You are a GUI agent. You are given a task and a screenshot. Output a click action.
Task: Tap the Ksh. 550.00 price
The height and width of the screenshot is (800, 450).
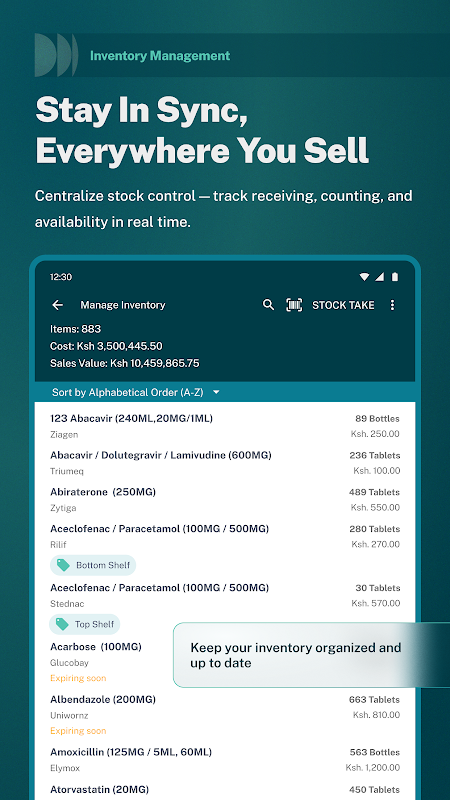coord(376,507)
